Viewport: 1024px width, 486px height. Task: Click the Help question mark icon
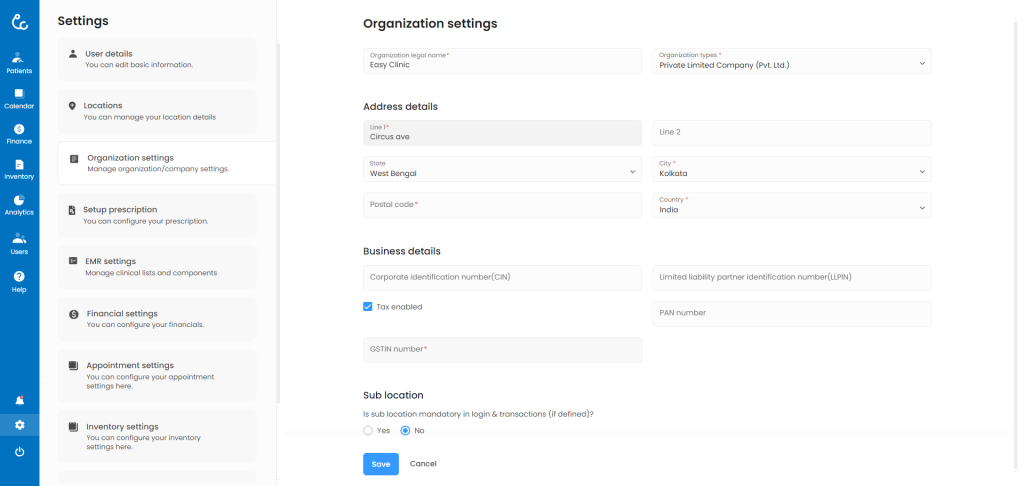pyautogui.click(x=19, y=281)
